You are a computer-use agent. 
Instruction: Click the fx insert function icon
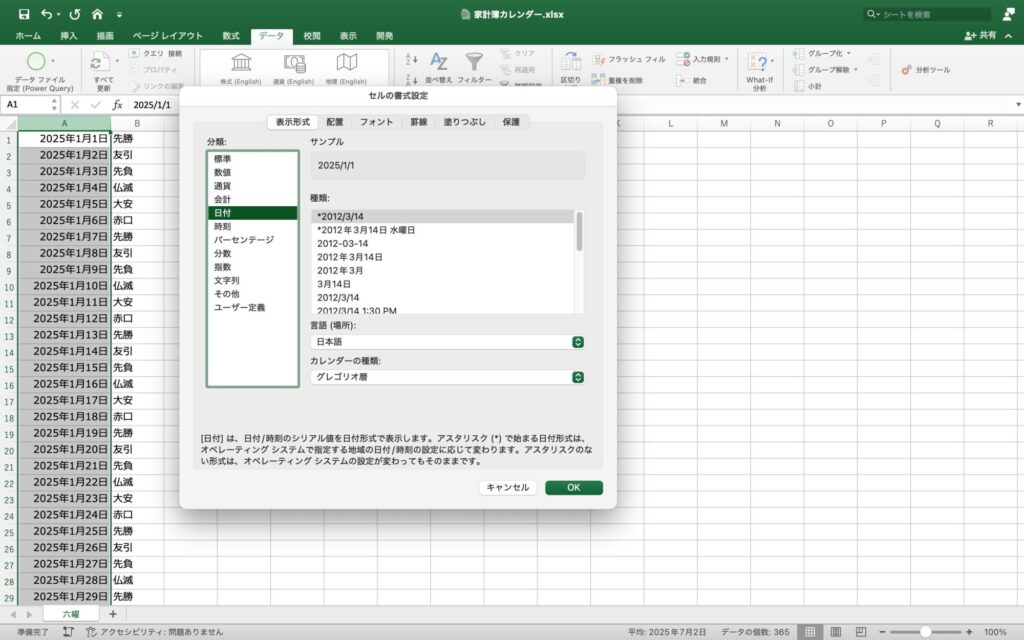click(118, 104)
